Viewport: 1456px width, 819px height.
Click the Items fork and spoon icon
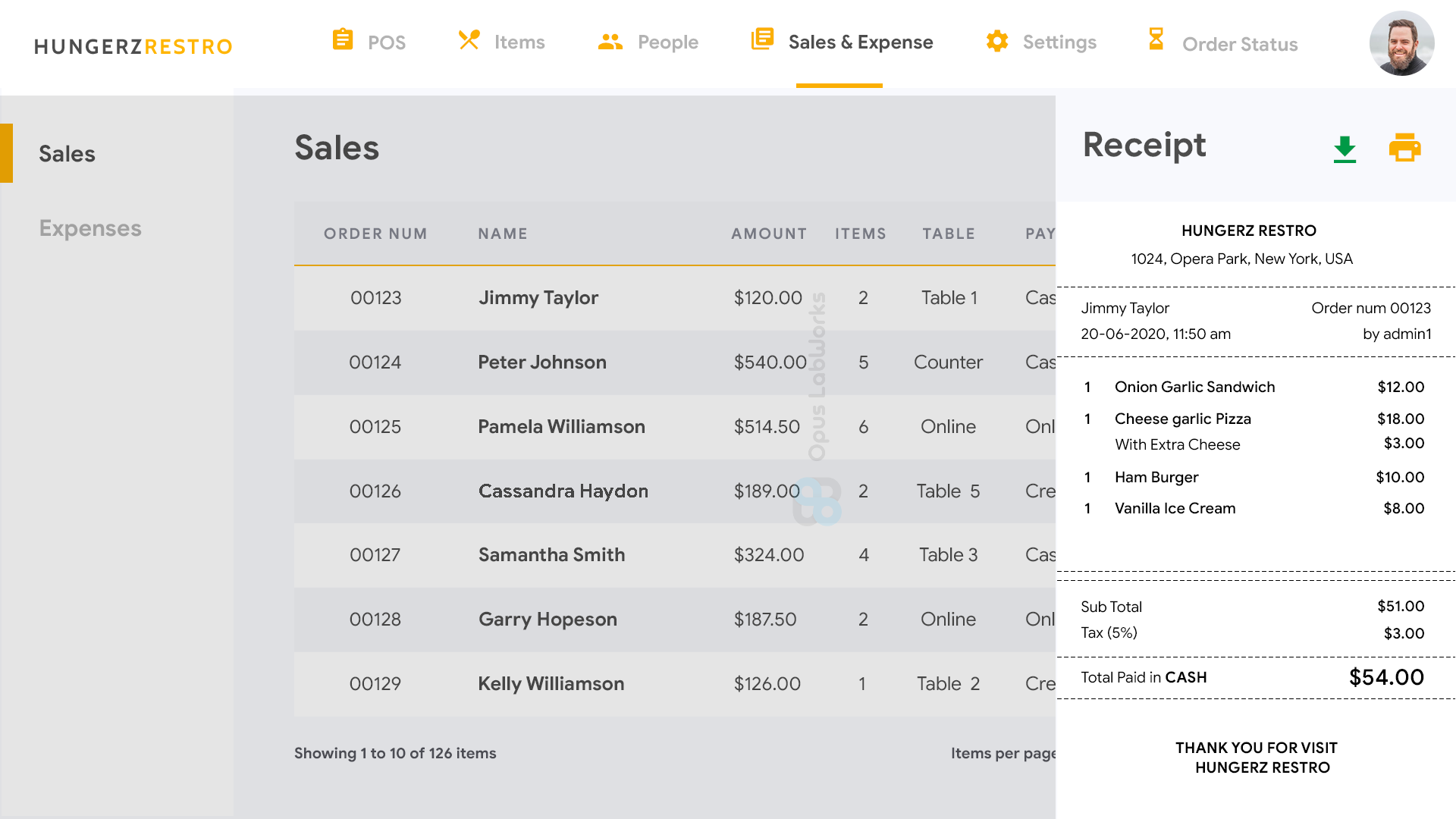pyautogui.click(x=469, y=39)
